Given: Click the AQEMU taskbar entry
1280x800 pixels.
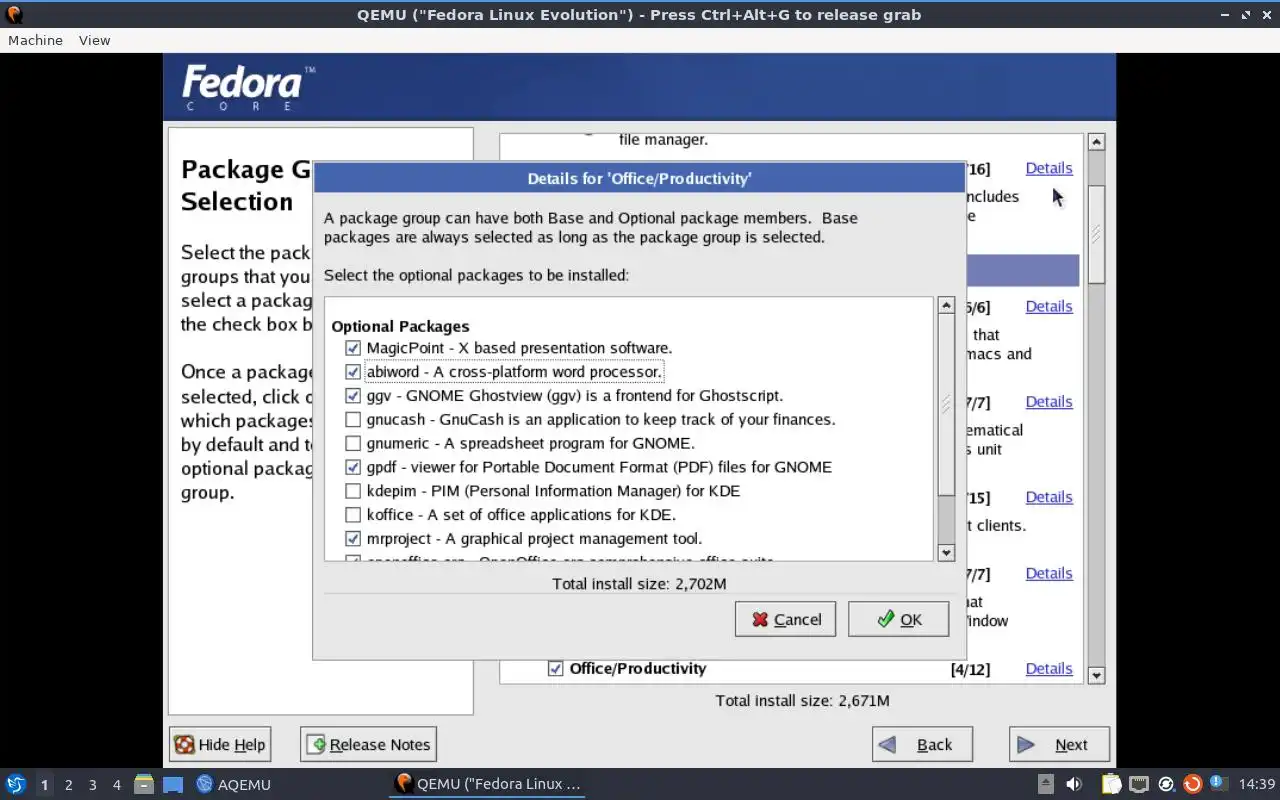Looking at the screenshot, I should coord(234,784).
